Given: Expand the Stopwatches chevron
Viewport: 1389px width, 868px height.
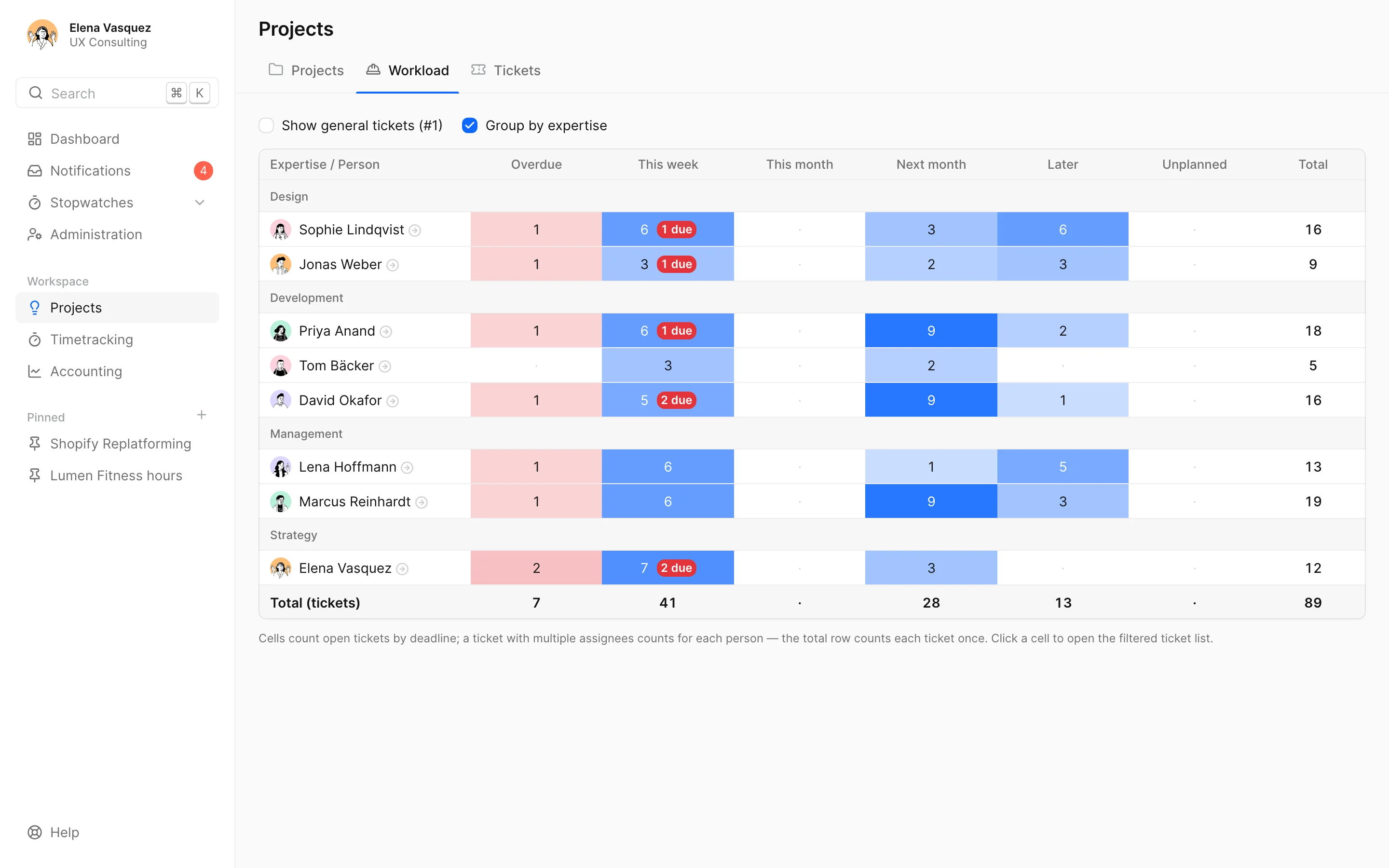Looking at the screenshot, I should click(200, 203).
